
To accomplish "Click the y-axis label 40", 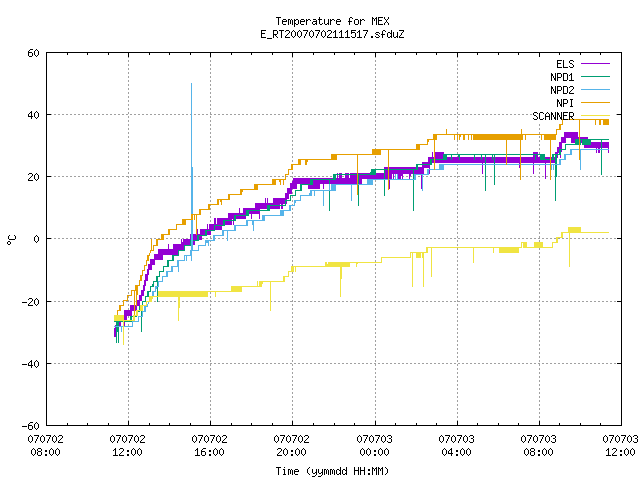I will coord(33,115).
